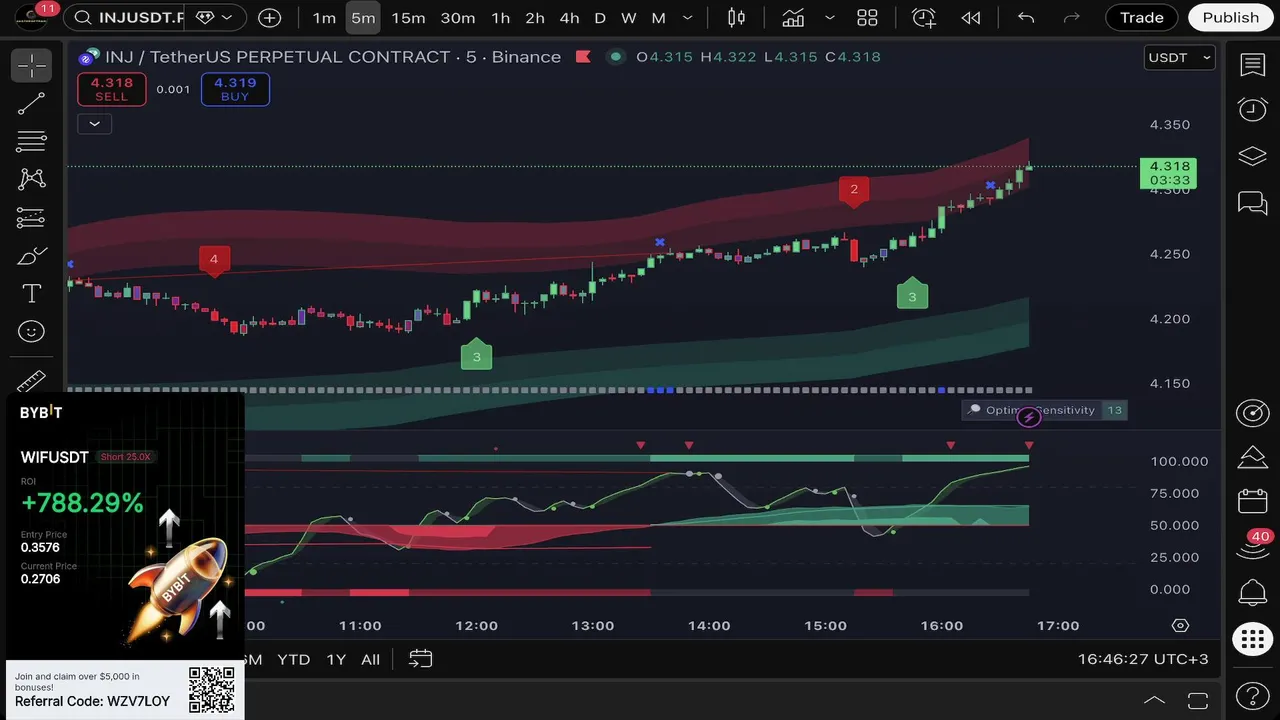This screenshot has width=1280, height=720.
Task: Switch to the 30m timeframe
Action: [x=458, y=18]
